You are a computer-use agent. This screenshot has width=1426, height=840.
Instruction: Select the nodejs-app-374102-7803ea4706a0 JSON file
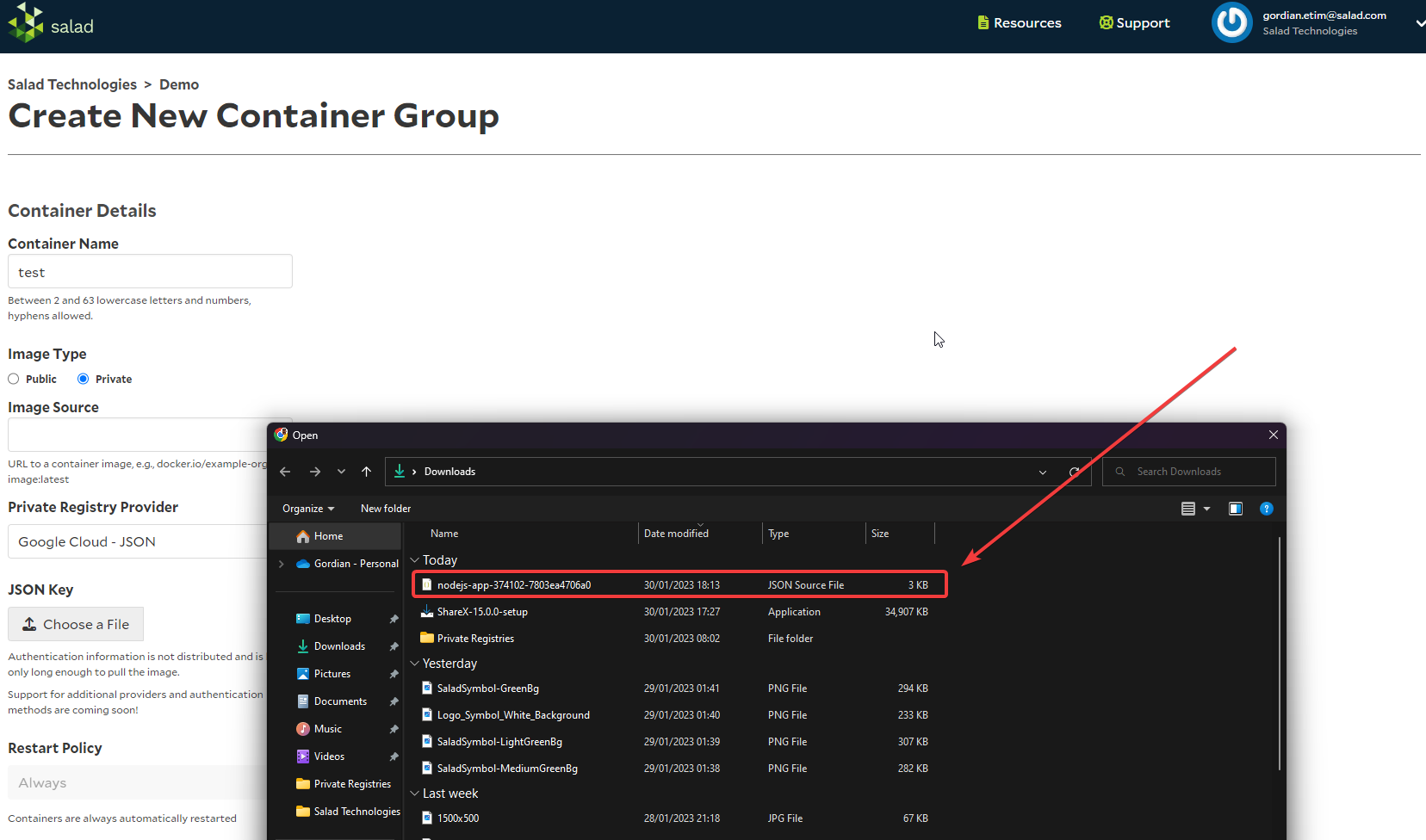[x=679, y=585]
